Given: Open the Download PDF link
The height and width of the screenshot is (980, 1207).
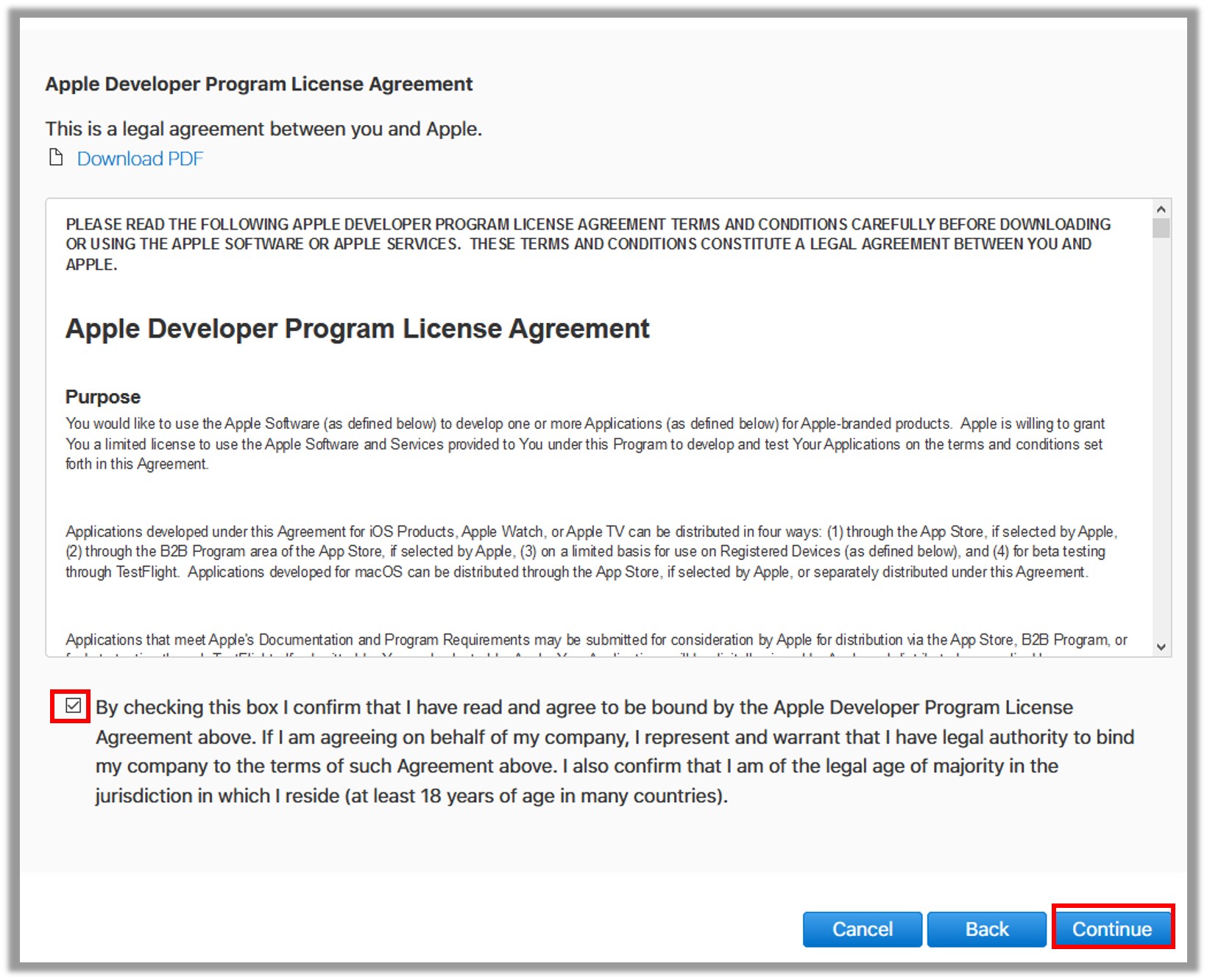Looking at the screenshot, I should coord(140,157).
